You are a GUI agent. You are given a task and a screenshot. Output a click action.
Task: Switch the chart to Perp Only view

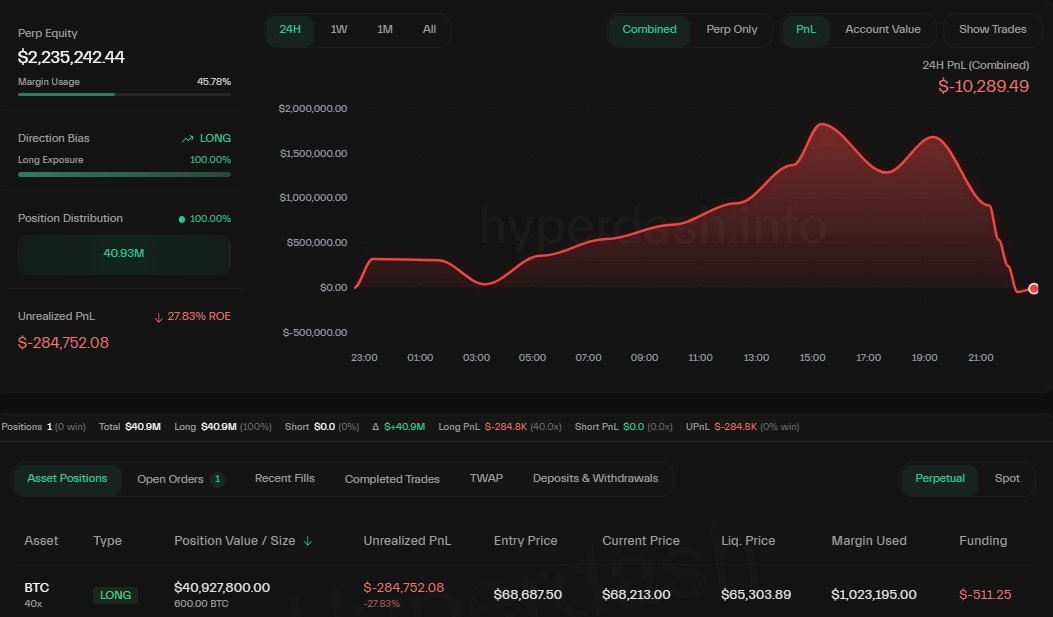732,29
